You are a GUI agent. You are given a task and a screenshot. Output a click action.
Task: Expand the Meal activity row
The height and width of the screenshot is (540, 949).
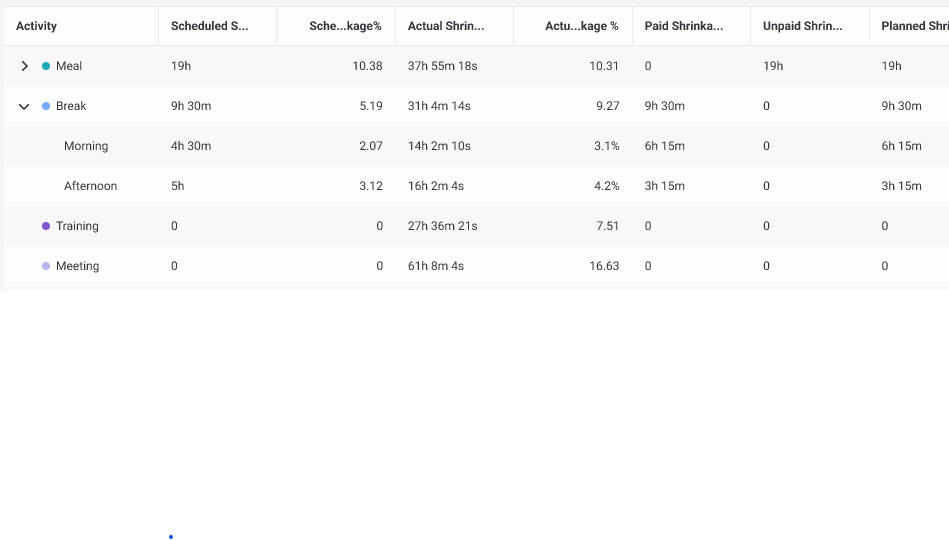tap(25, 66)
